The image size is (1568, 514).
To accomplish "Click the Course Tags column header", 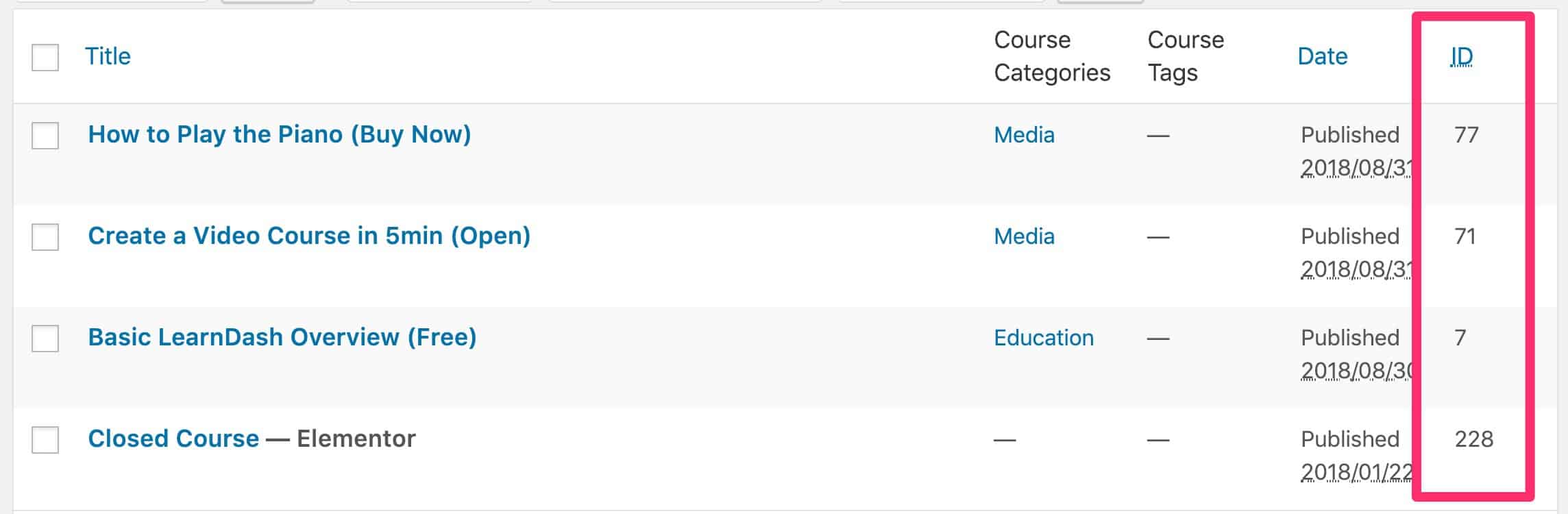I will 1186,57.
